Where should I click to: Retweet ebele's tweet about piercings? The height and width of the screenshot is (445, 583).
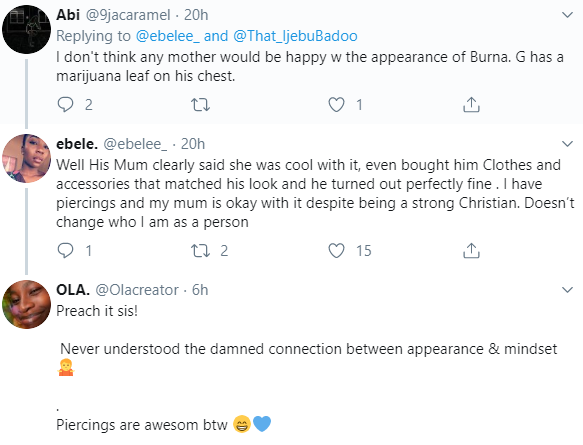(200, 251)
